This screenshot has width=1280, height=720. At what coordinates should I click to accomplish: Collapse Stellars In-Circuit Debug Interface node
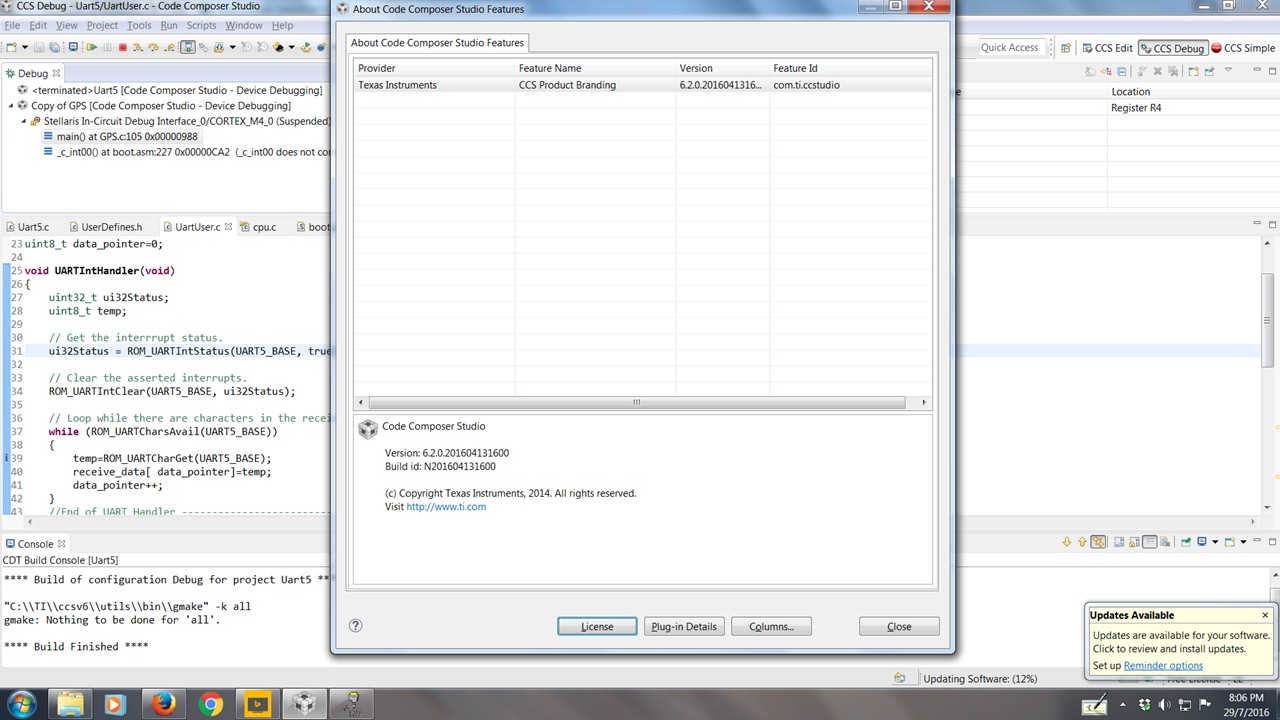[x=22, y=121]
